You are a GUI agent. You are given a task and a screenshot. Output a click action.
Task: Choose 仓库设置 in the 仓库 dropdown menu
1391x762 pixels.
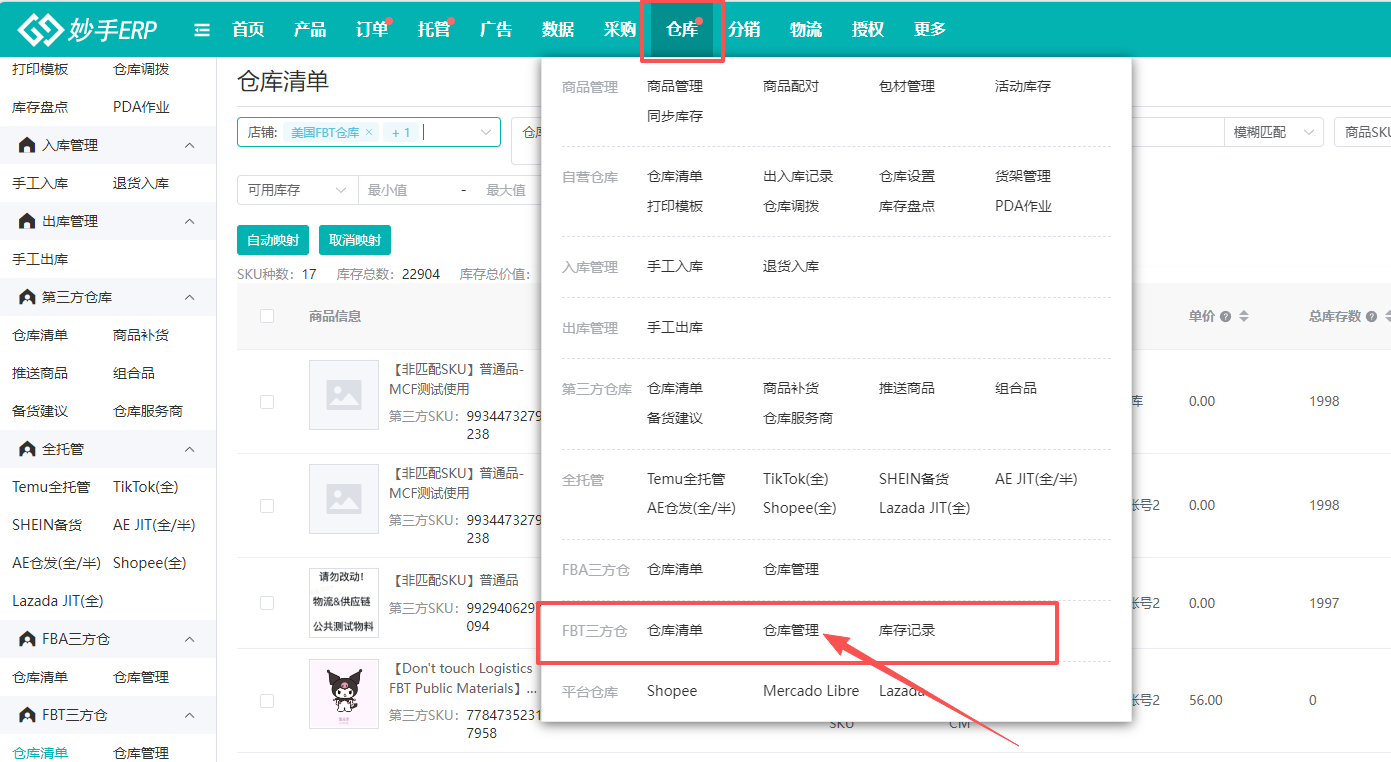coord(907,177)
